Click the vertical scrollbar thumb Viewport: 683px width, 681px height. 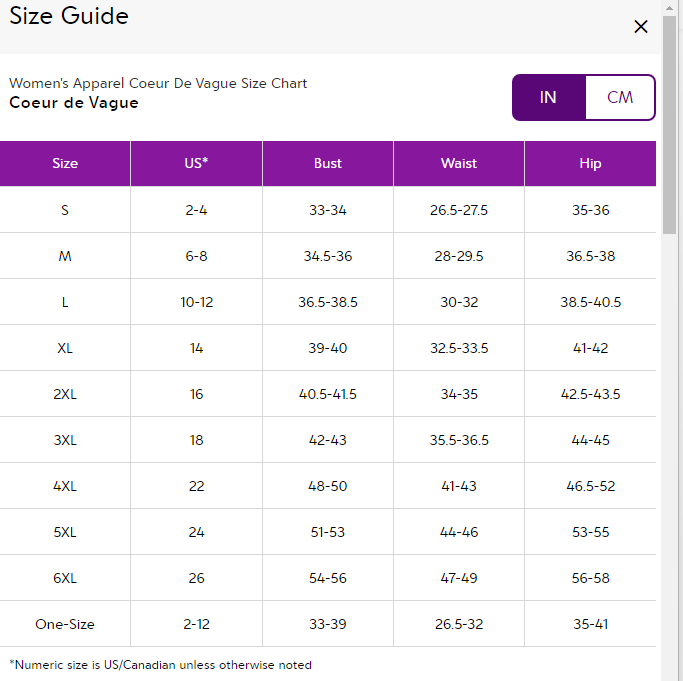(x=669, y=125)
